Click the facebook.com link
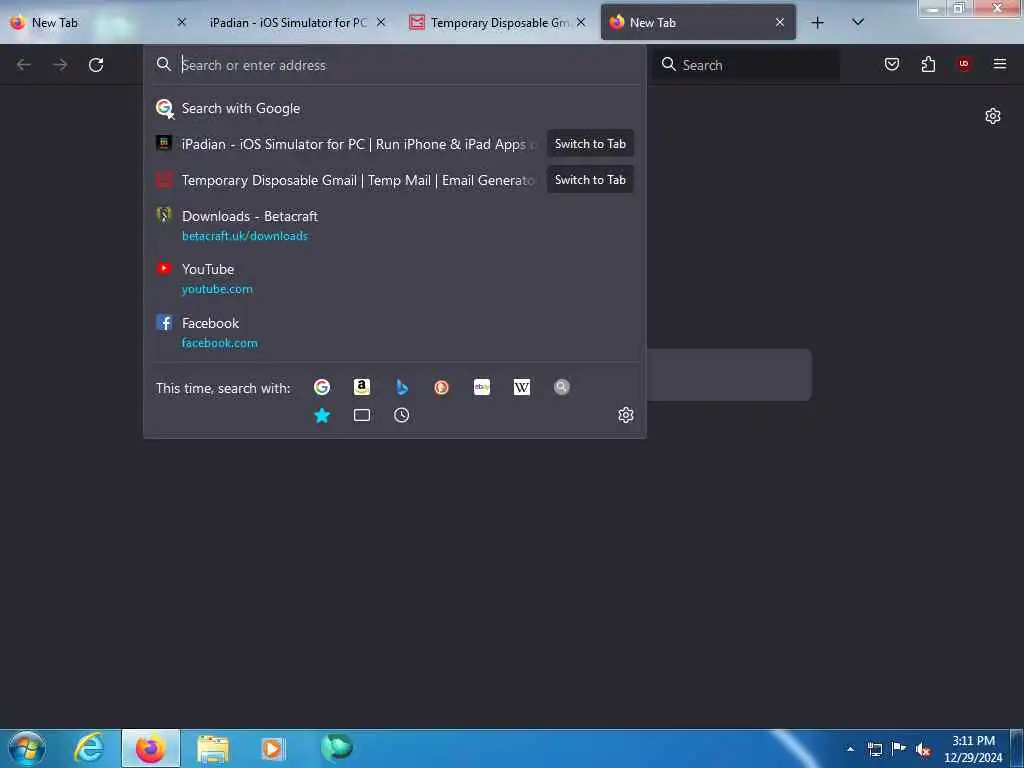 click(x=219, y=343)
